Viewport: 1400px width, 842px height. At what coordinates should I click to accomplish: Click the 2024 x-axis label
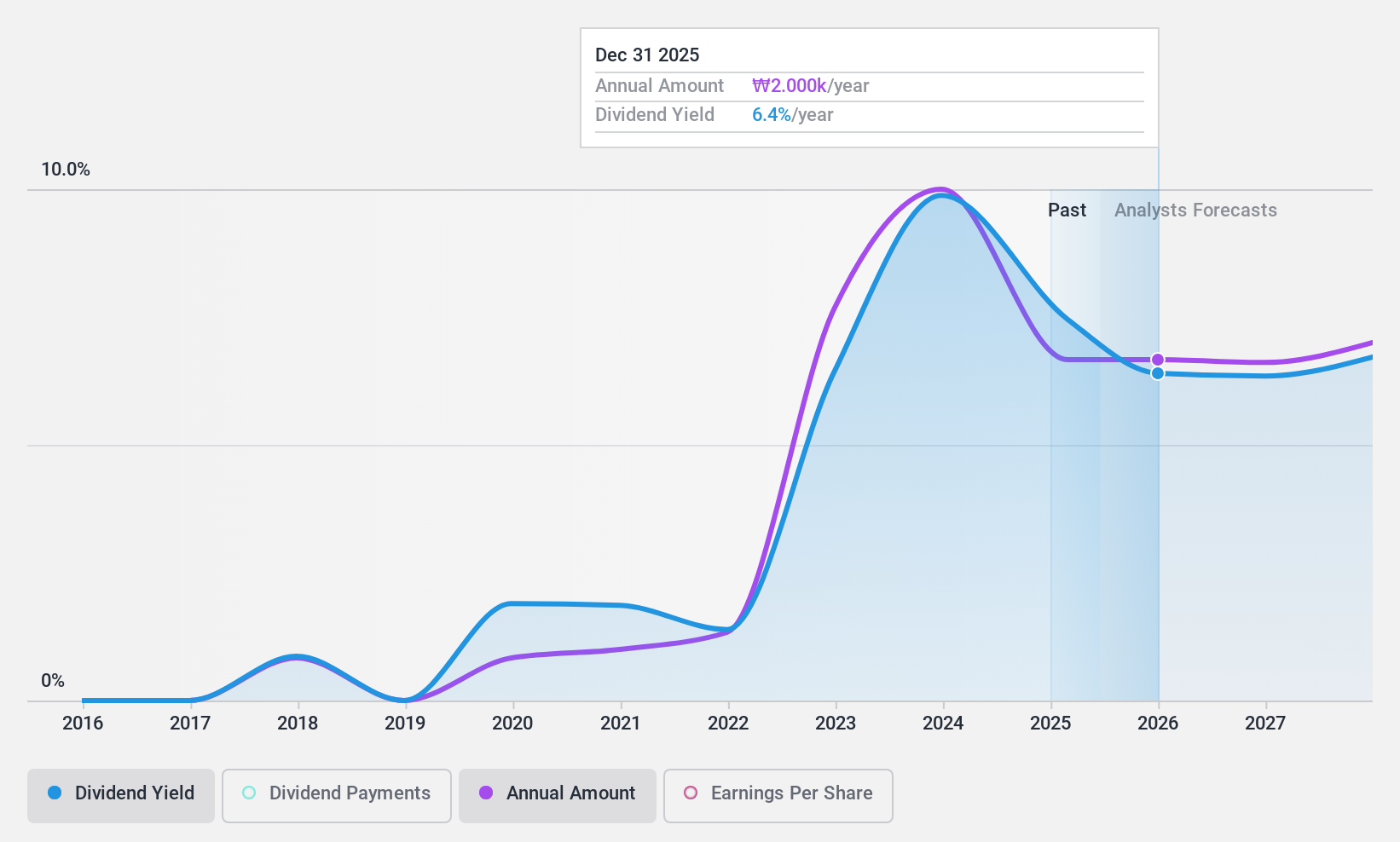tap(943, 724)
